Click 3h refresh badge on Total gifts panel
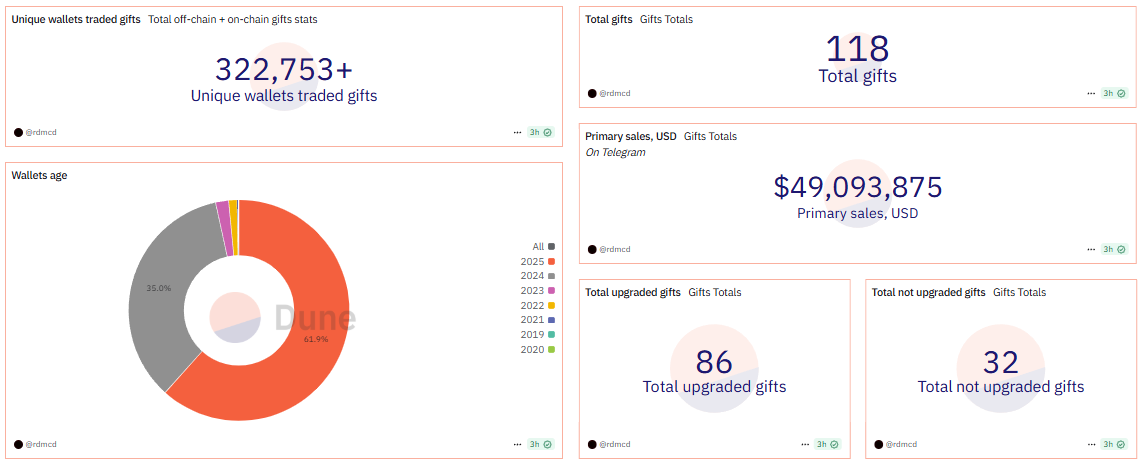Screen dimensions: 1142x466 pyautogui.click(x=1114, y=93)
